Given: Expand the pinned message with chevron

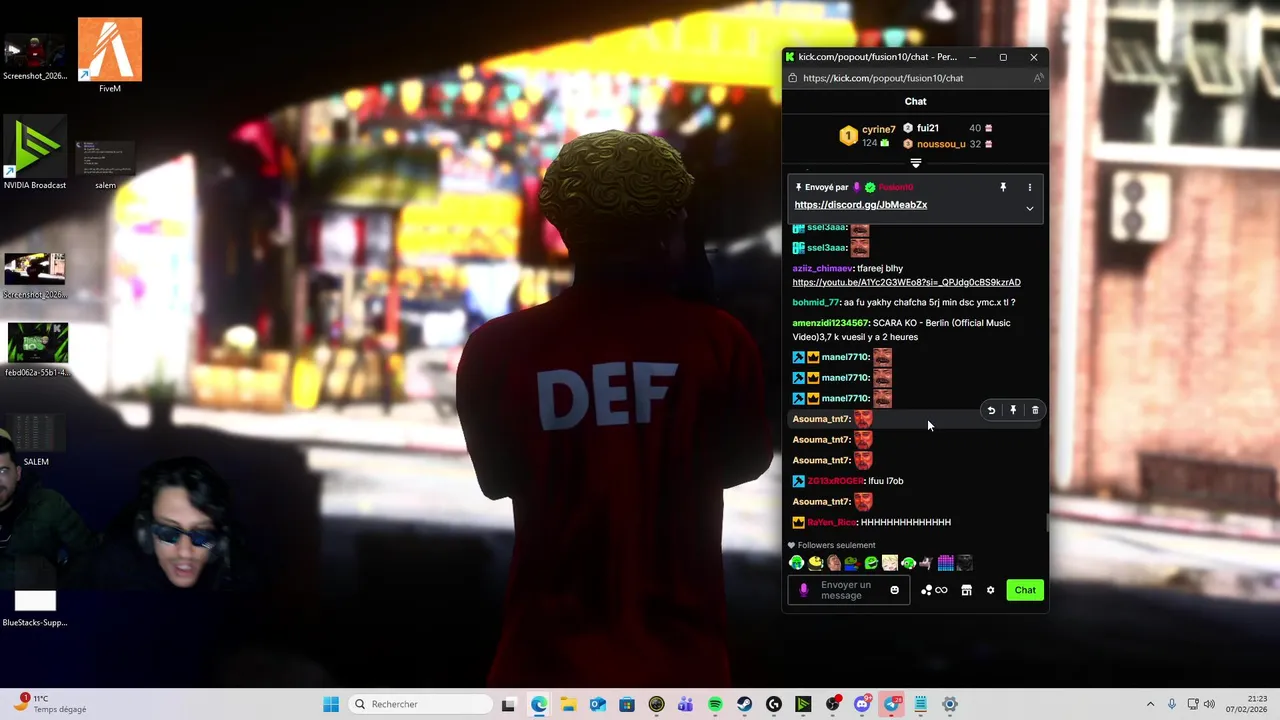Looking at the screenshot, I should (1029, 208).
